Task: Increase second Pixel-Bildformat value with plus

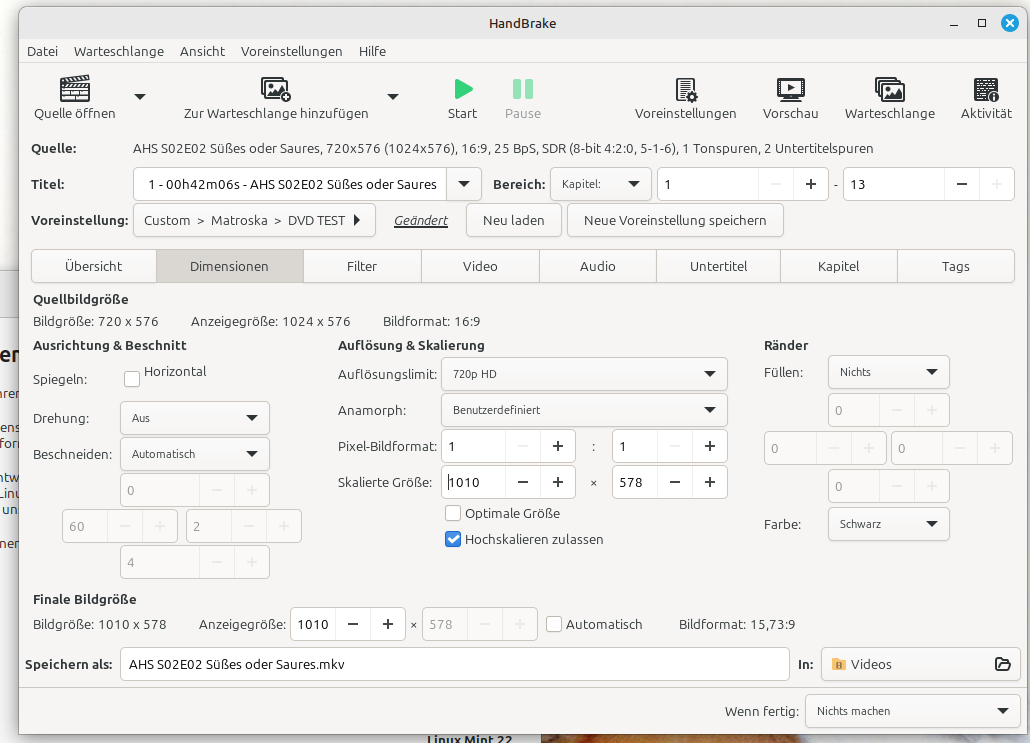Action: (709, 446)
